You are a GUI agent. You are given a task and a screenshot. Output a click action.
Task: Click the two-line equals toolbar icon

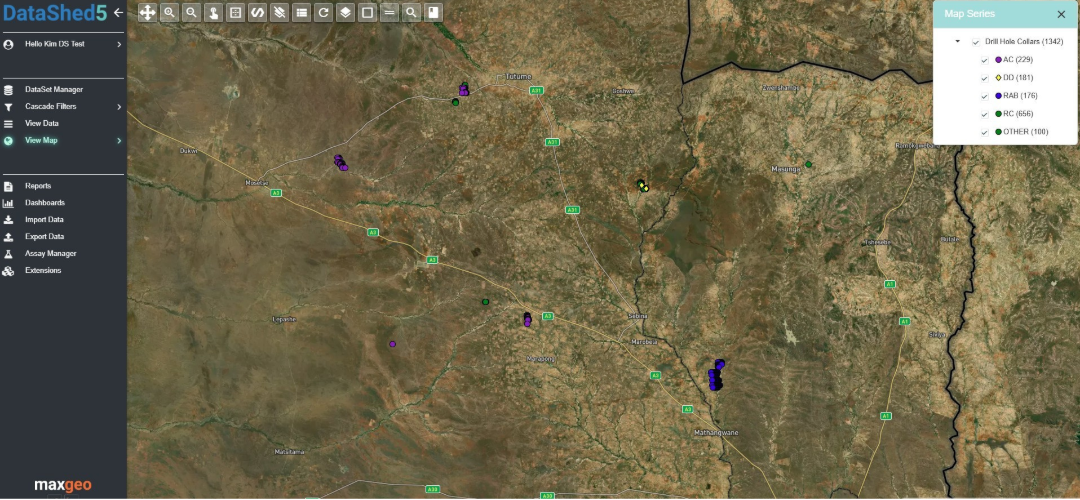click(389, 12)
